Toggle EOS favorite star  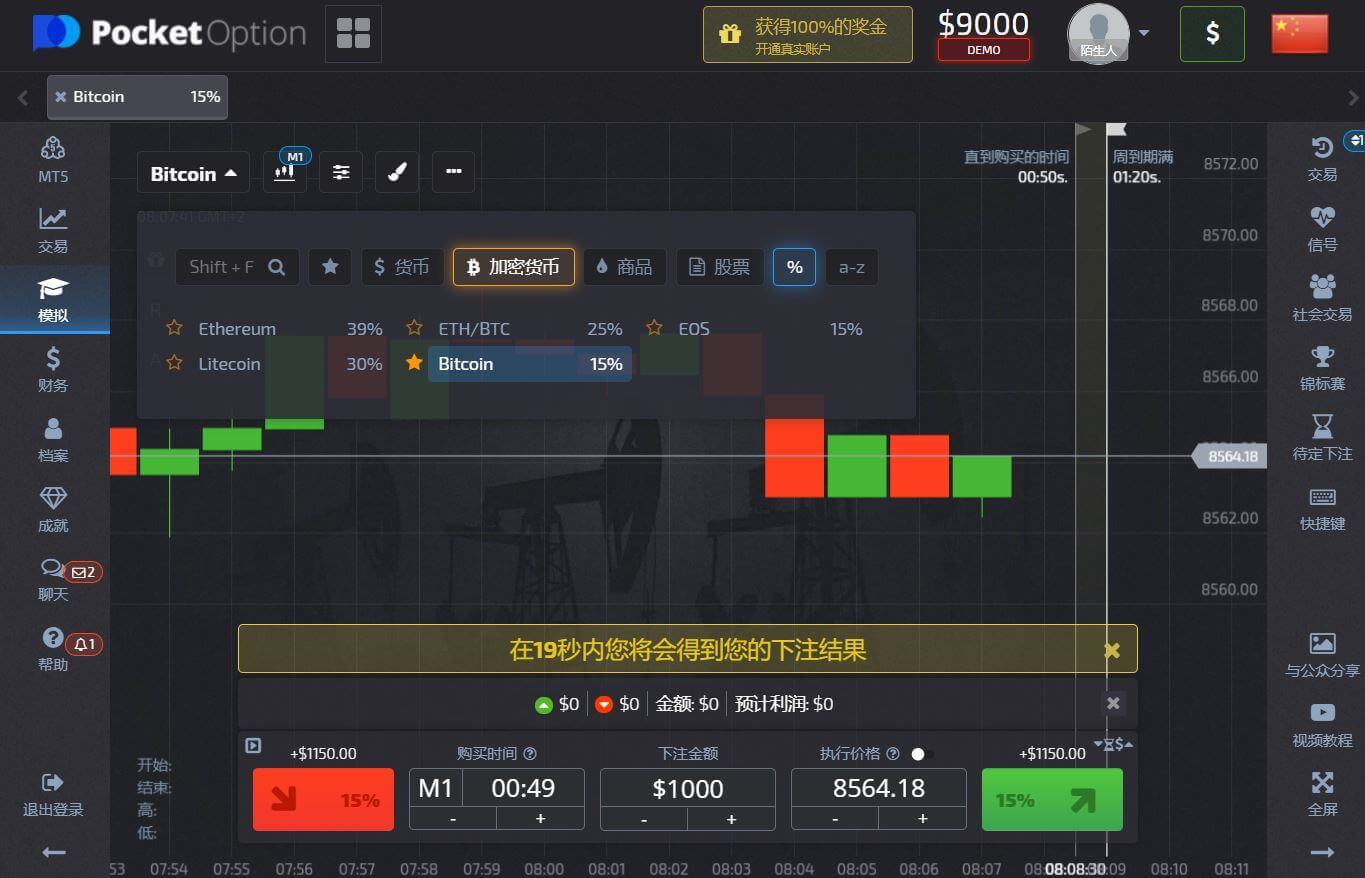click(654, 328)
